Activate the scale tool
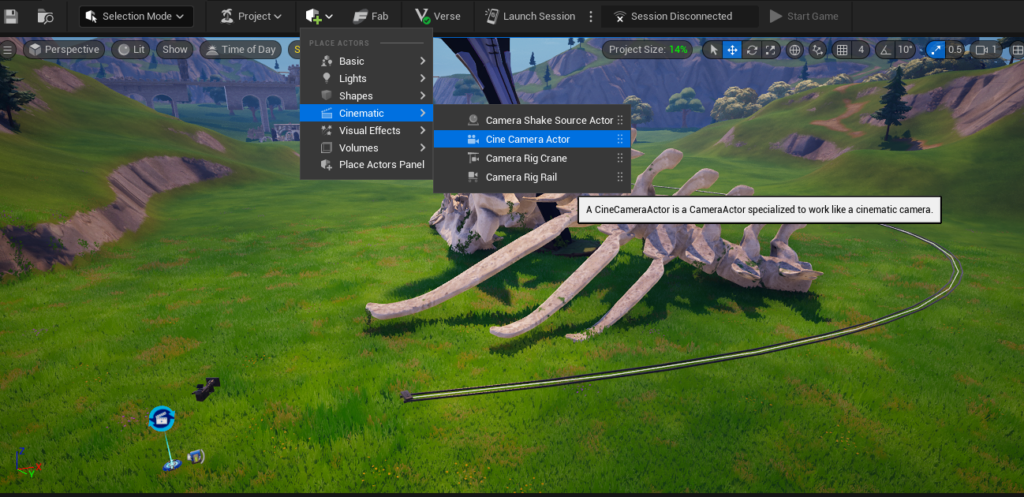The height and width of the screenshot is (497, 1024). [x=770, y=50]
